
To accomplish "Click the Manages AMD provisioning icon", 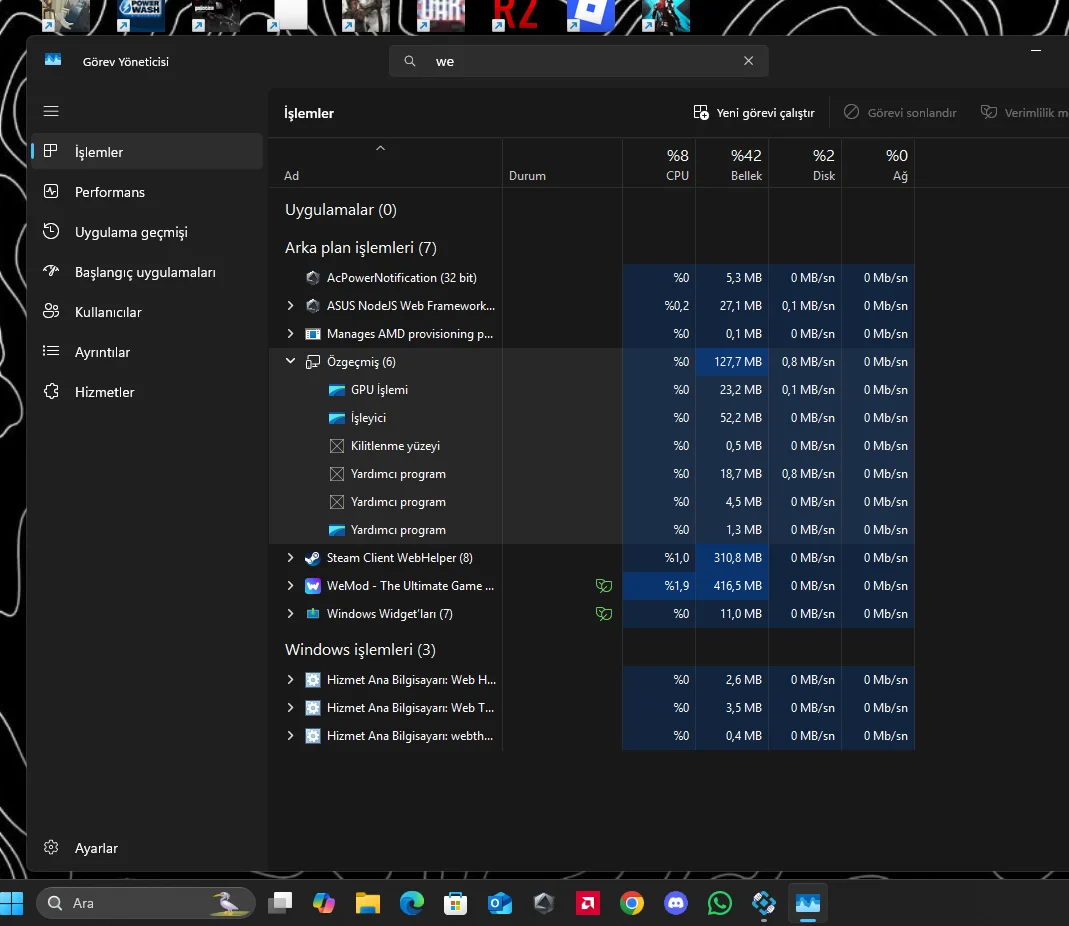I will point(313,333).
